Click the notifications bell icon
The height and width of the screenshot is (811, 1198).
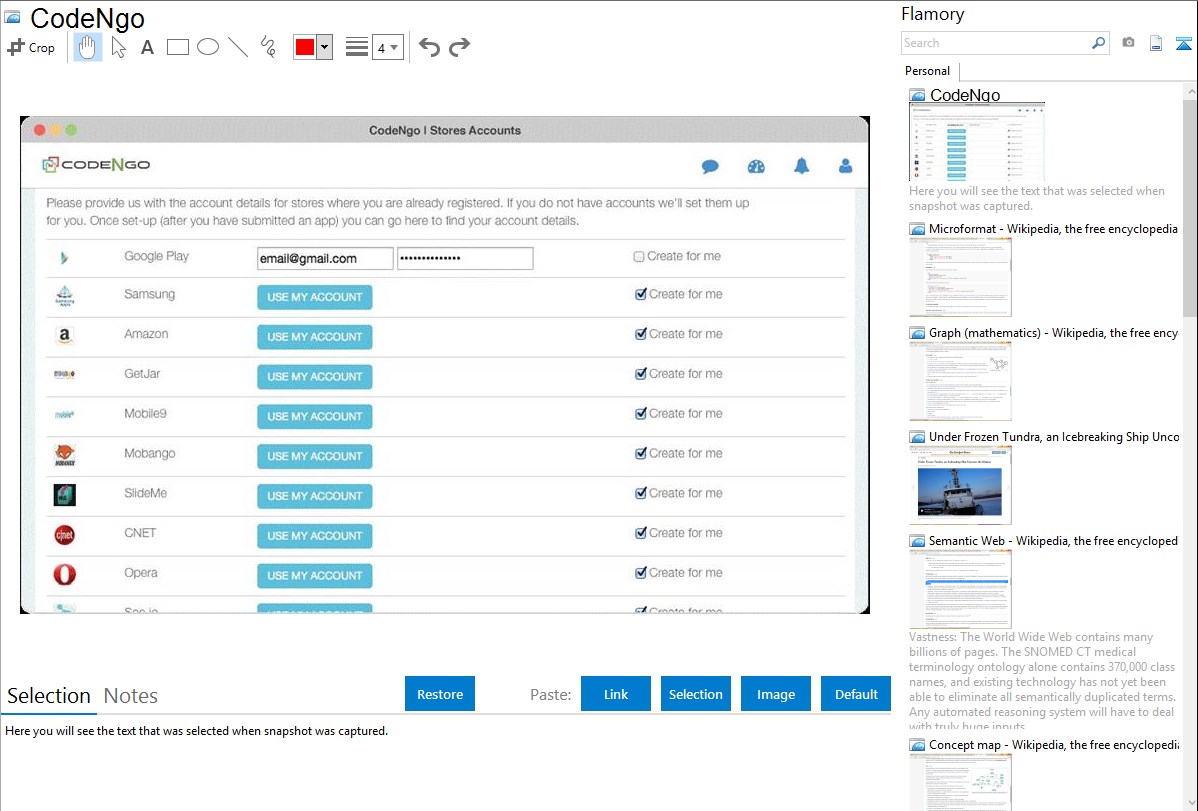point(801,166)
